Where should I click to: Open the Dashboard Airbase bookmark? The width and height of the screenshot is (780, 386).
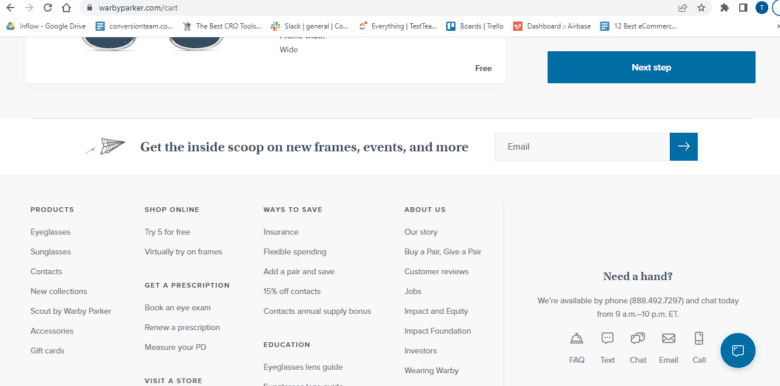click(x=552, y=26)
